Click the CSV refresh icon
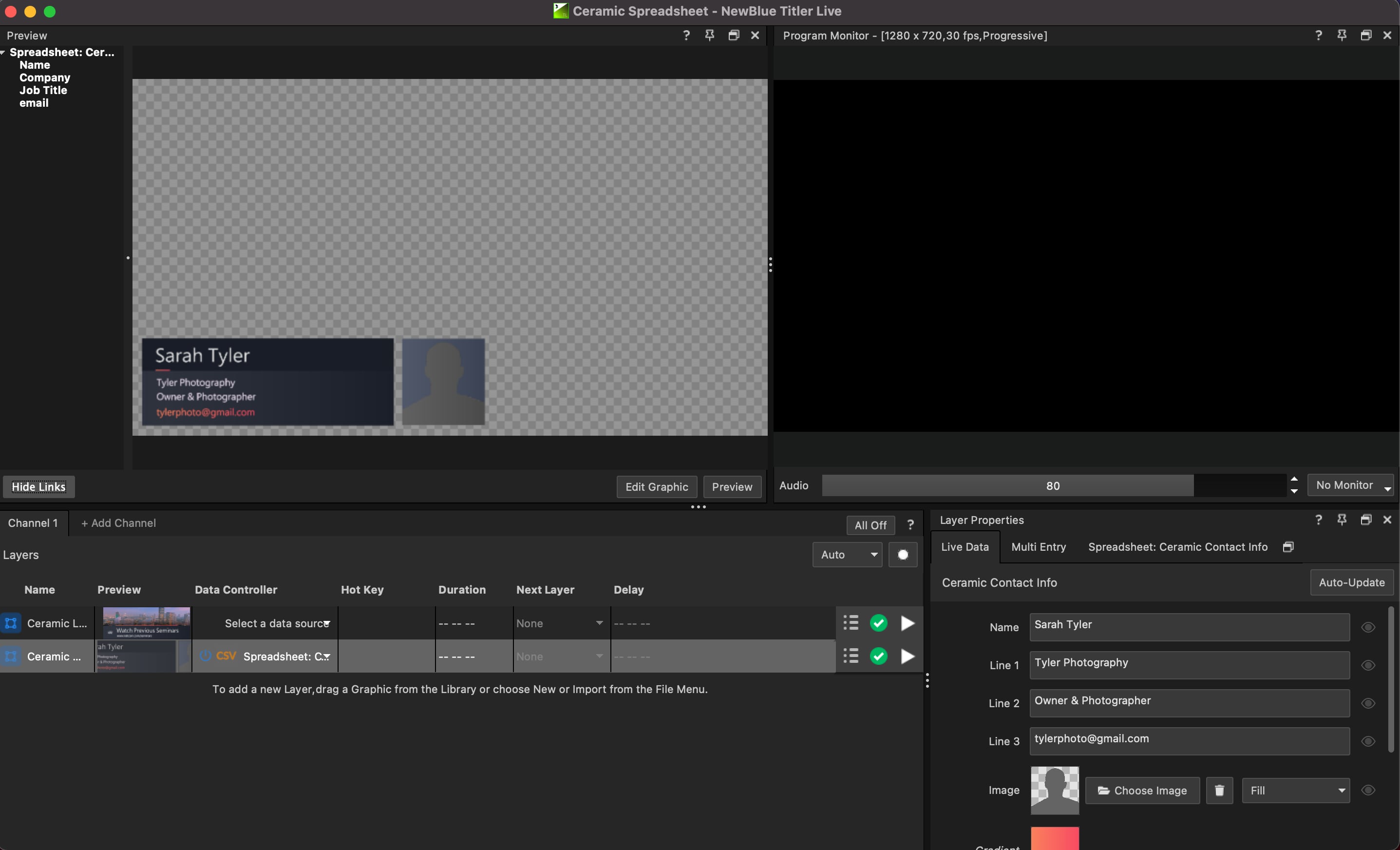The width and height of the screenshot is (1400, 850). point(205,656)
